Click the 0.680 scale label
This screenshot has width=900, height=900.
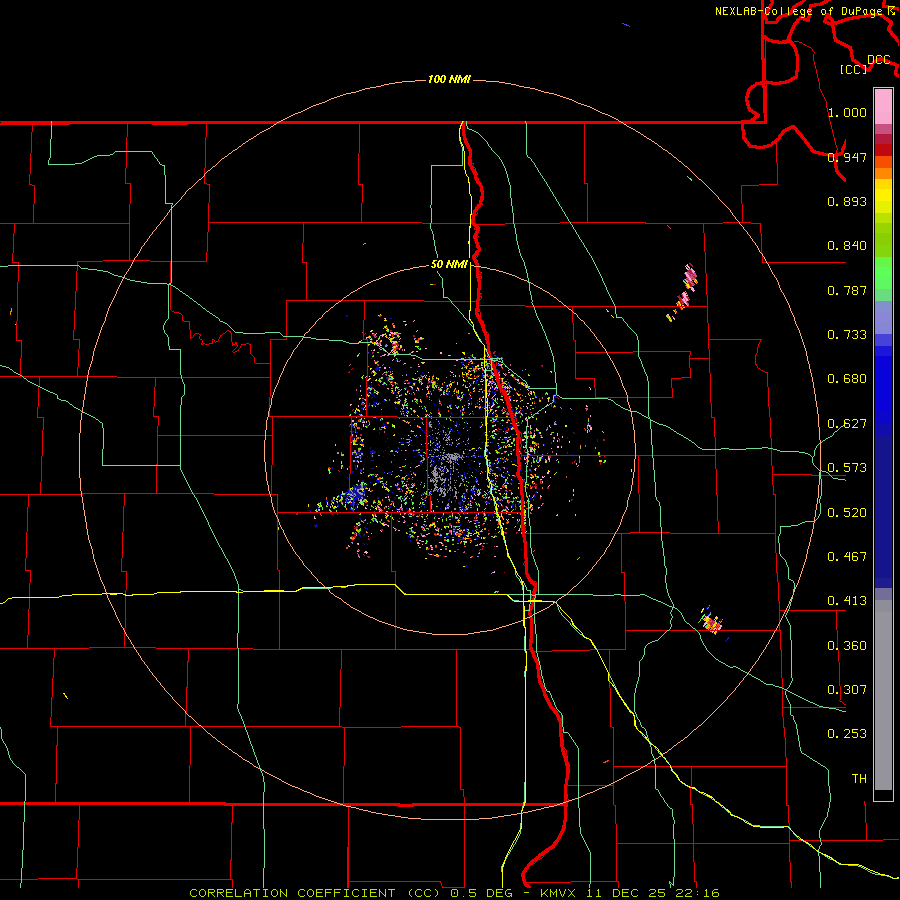[847, 379]
